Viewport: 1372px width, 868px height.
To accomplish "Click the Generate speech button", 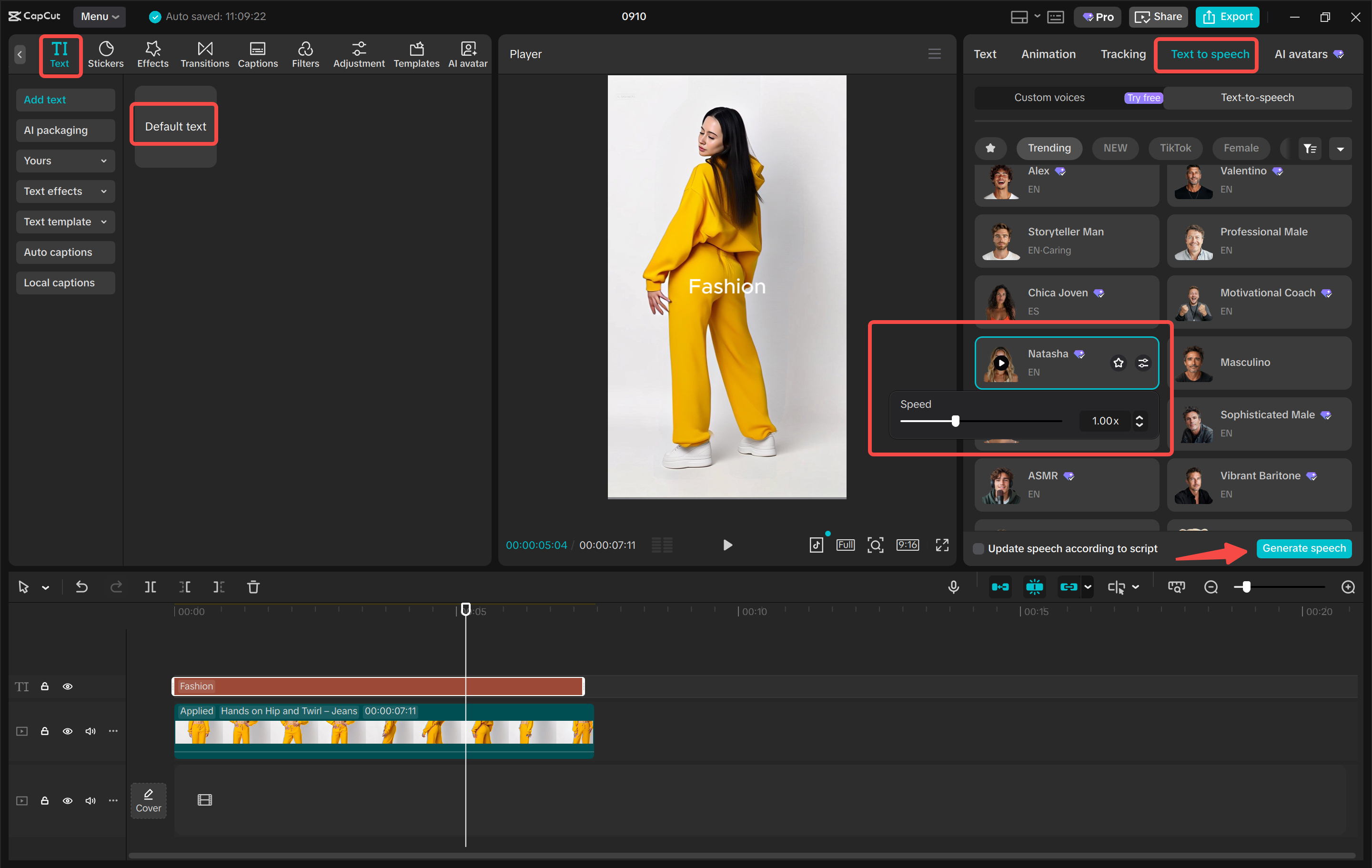I will pos(1304,548).
